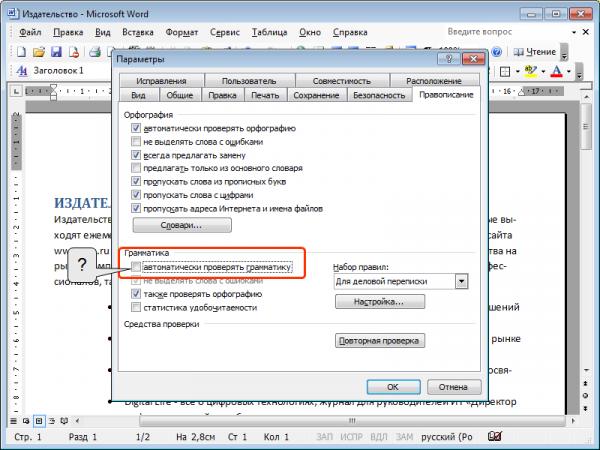This screenshot has width=600, height=450.
Task: Switch to the Пользователь tab
Action: coord(249,81)
